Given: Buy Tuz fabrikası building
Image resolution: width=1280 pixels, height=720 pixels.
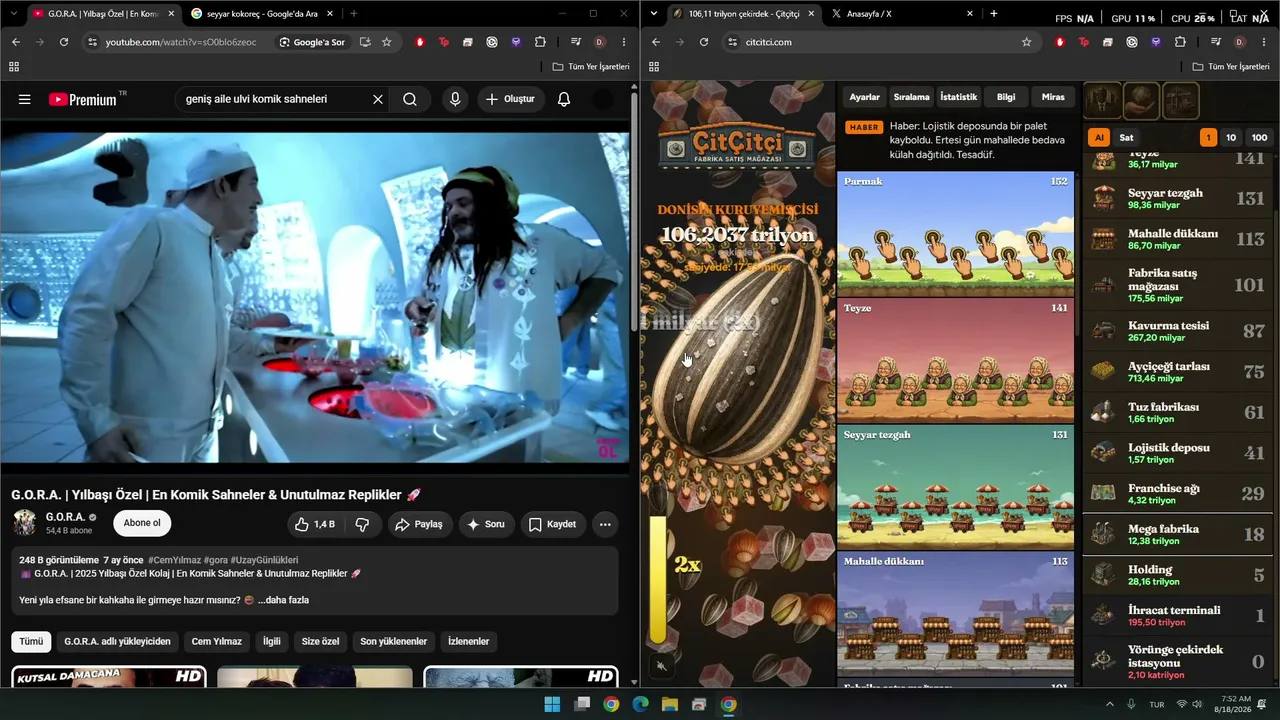Looking at the screenshot, I should (x=1178, y=413).
